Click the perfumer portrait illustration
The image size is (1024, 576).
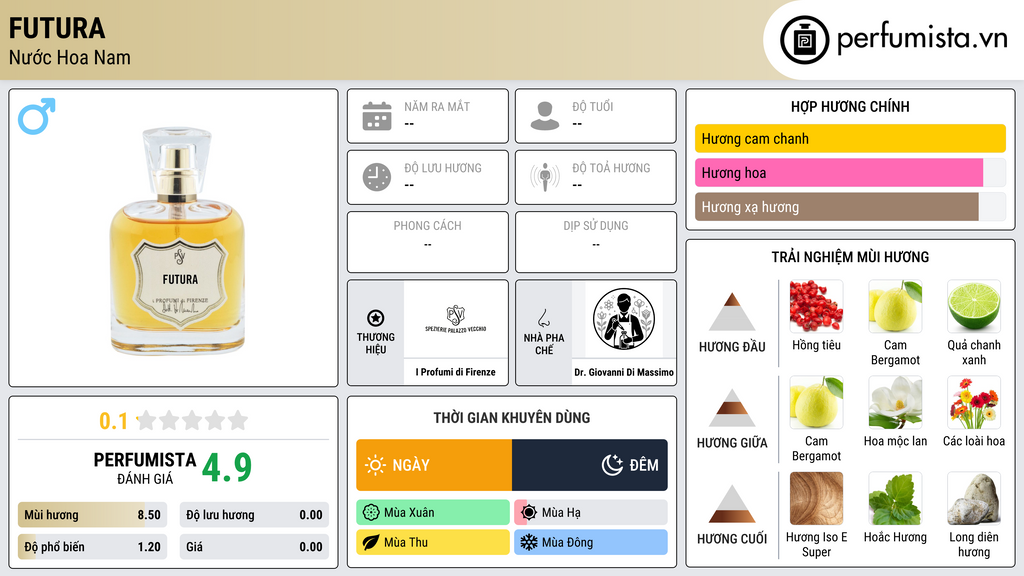click(624, 319)
